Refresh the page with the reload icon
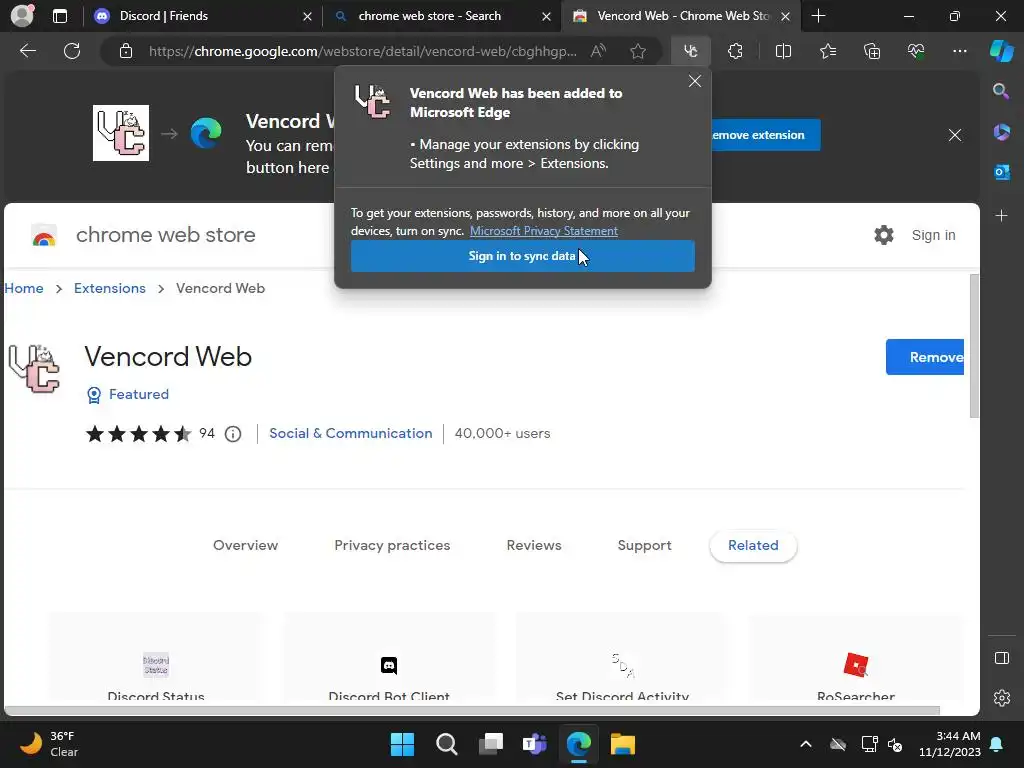 72,51
